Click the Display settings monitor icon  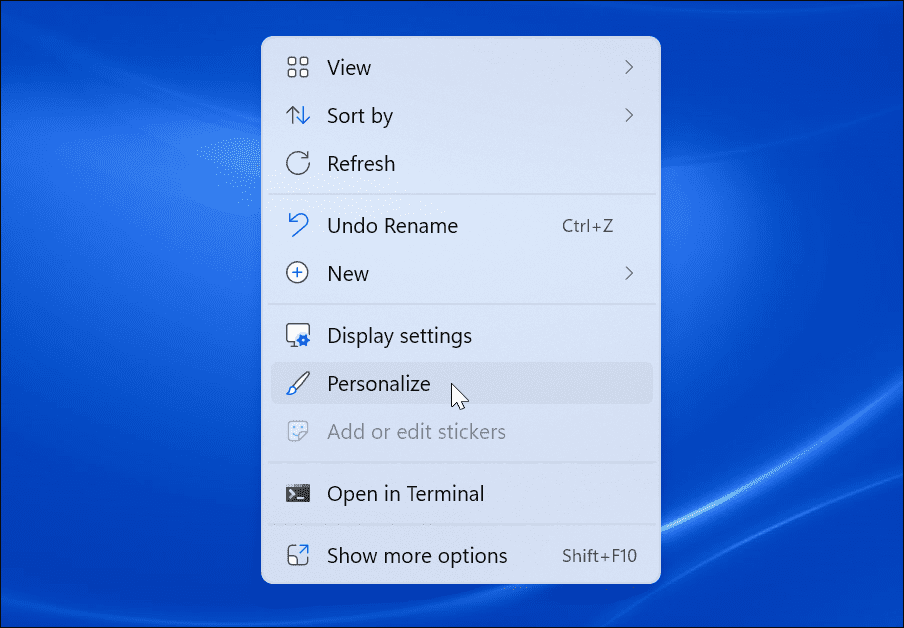[297, 335]
